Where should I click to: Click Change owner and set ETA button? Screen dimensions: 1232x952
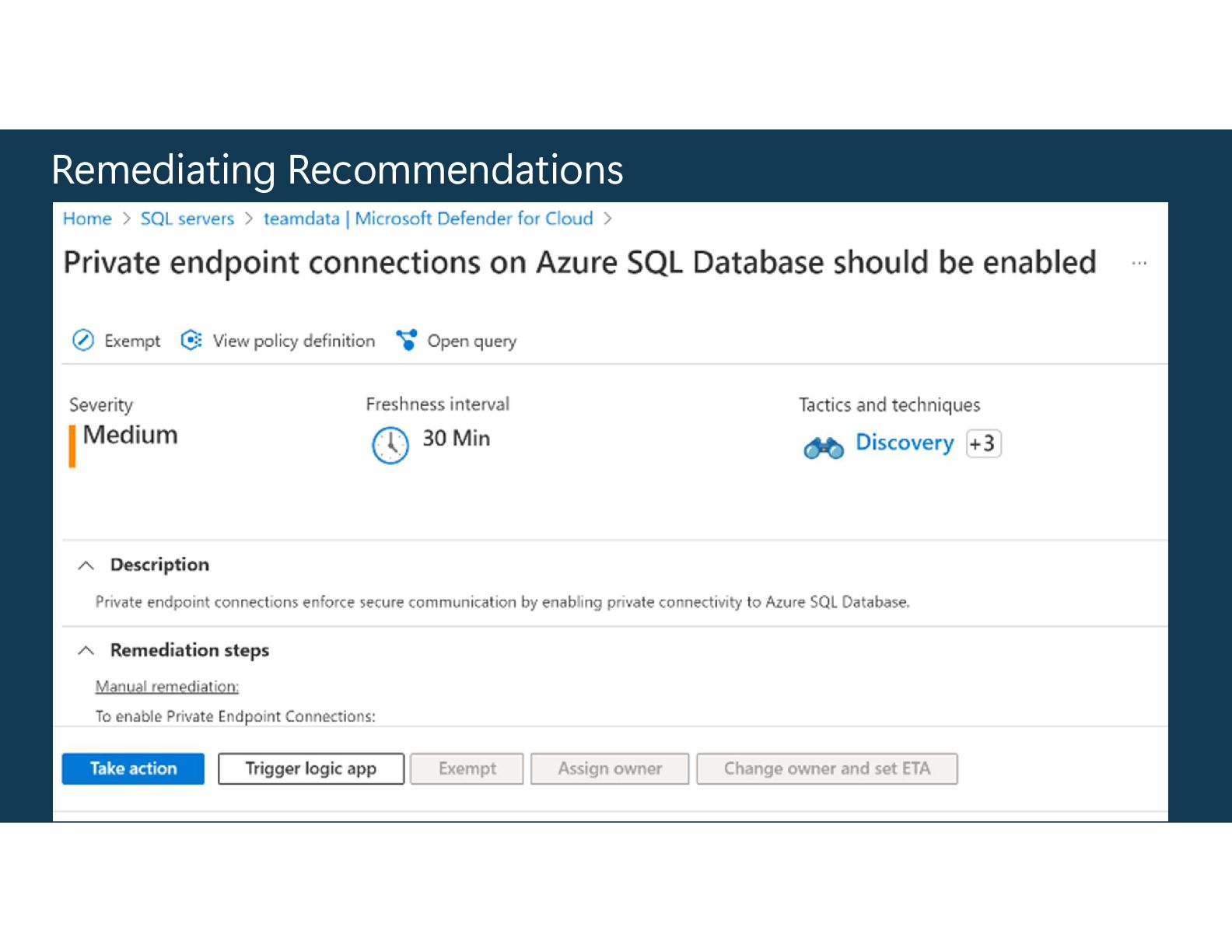(827, 768)
